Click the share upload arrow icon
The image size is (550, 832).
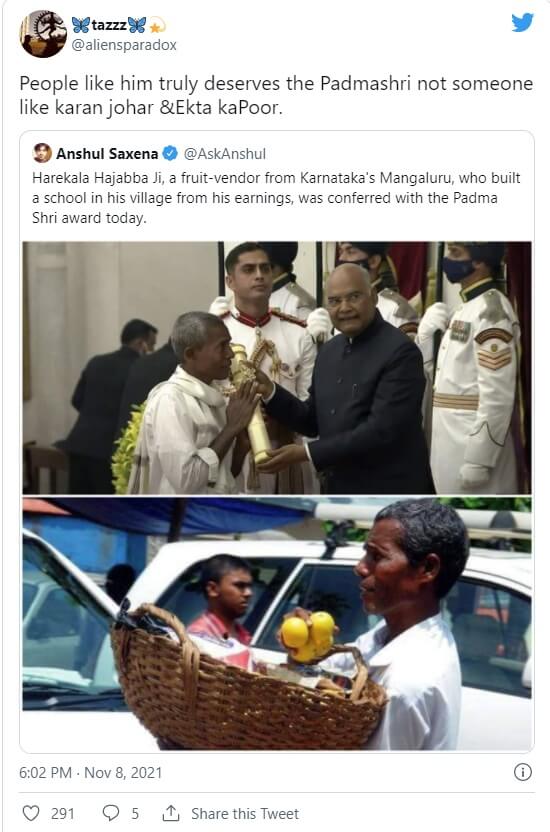coord(170,812)
